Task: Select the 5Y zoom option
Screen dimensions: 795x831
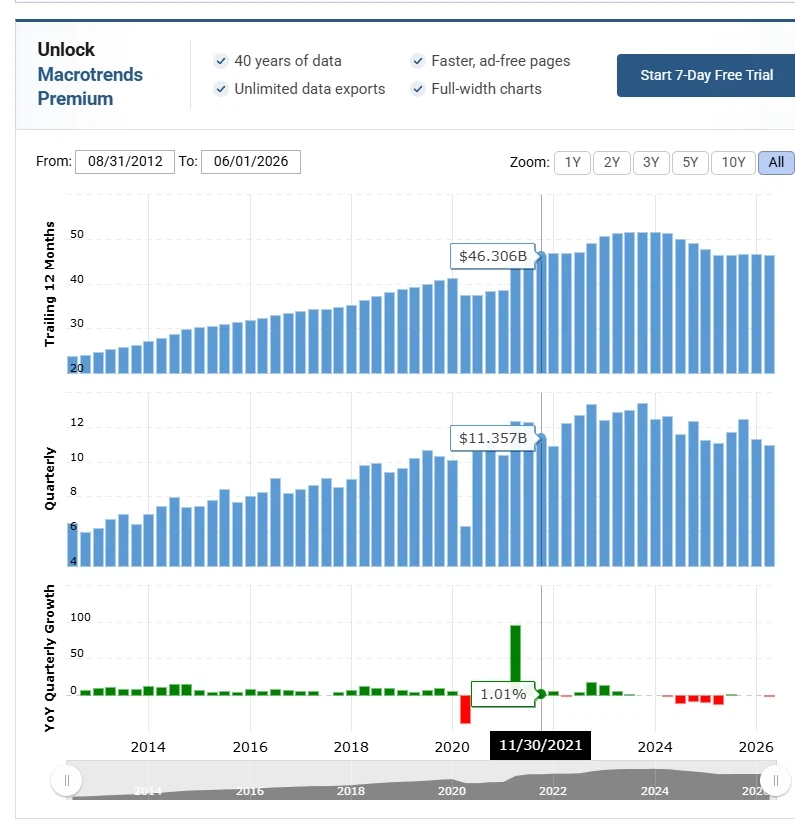Action: pyautogui.click(x=690, y=162)
